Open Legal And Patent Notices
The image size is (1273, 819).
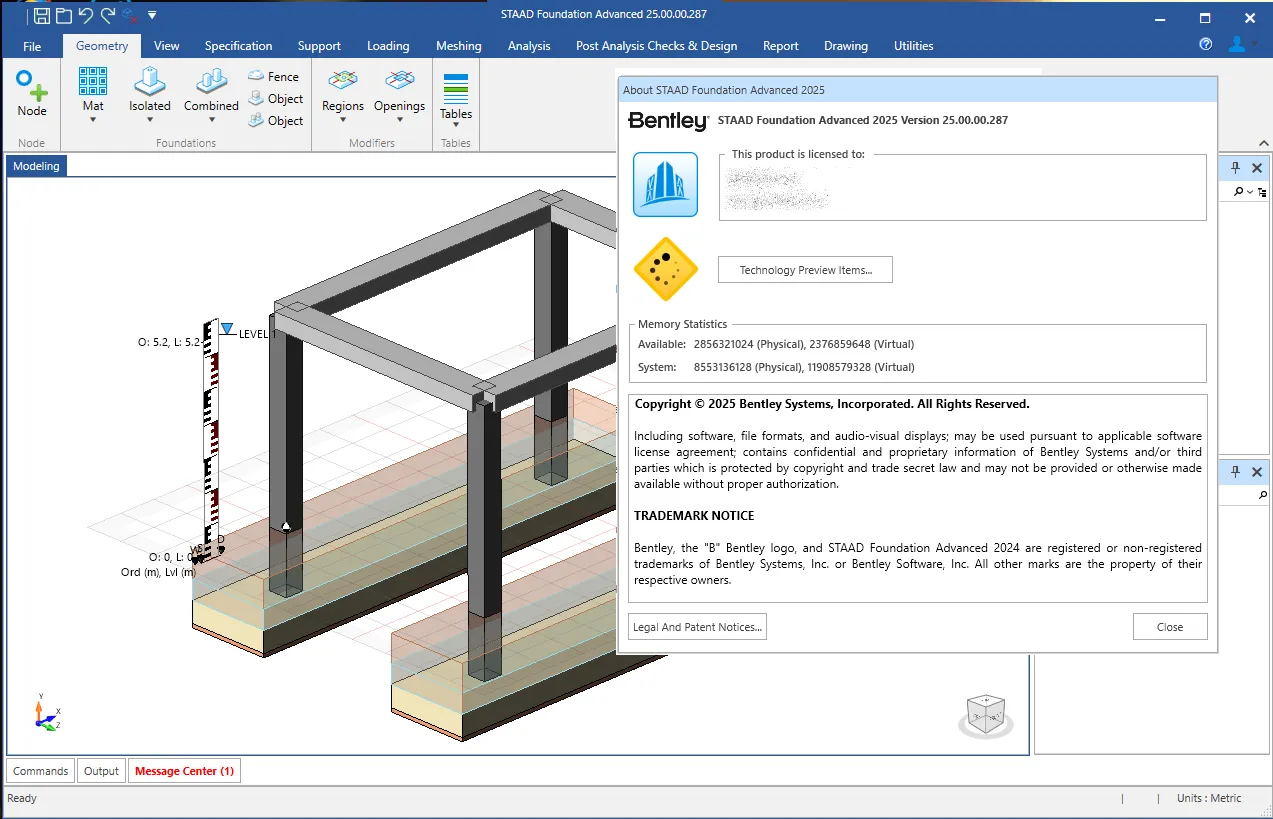point(697,627)
